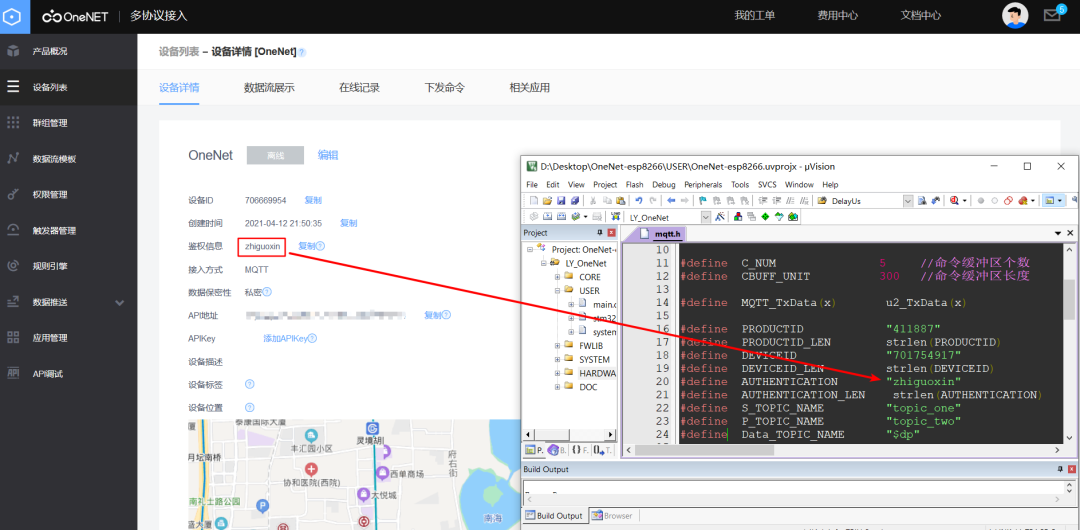Click the Undo arrow in µVision toolbar
Image resolution: width=1080 pixels, height=530 pixels.
(638, 201)
